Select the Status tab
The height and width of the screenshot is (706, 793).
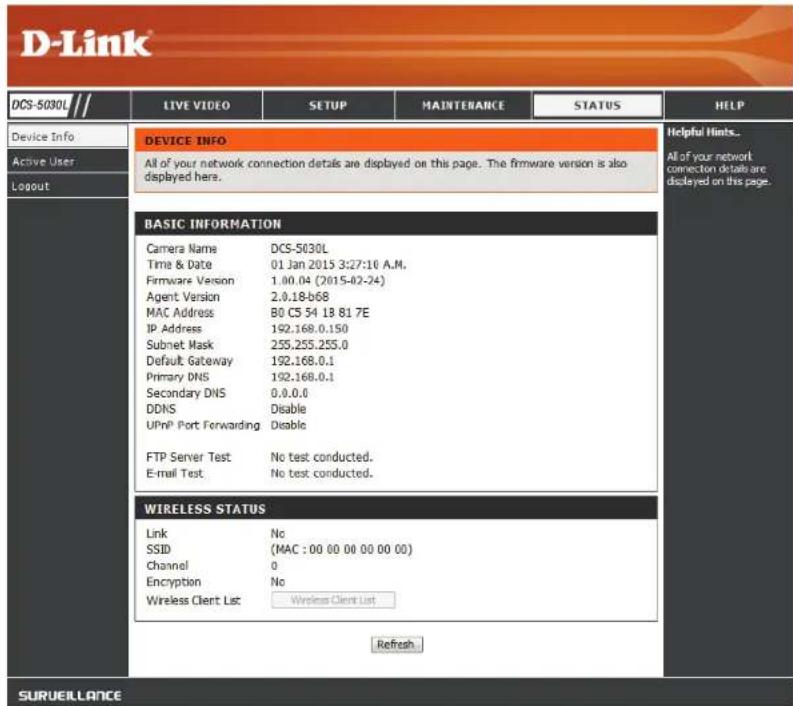[597, 106]
